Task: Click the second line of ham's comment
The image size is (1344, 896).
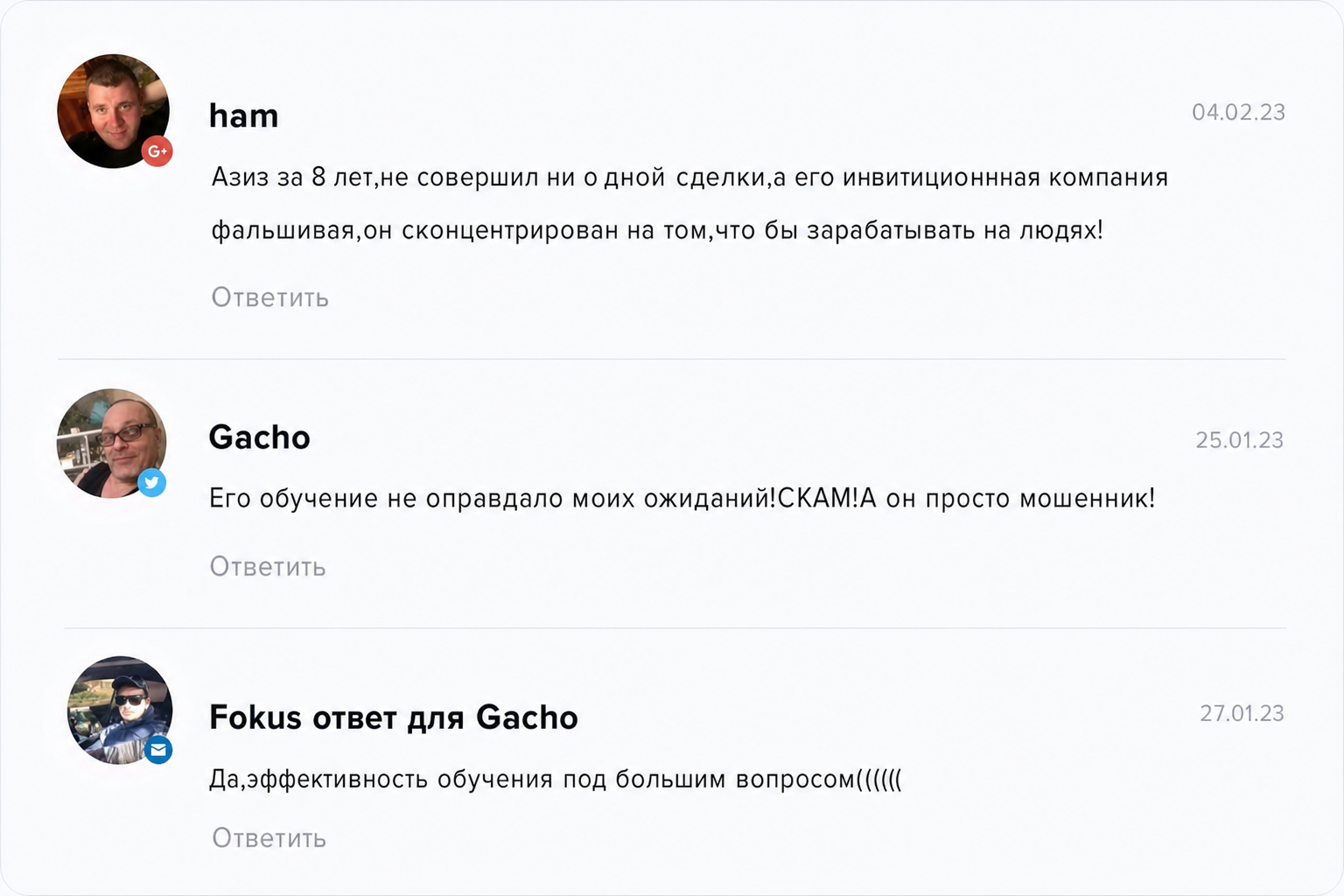Action: point(657,230)
